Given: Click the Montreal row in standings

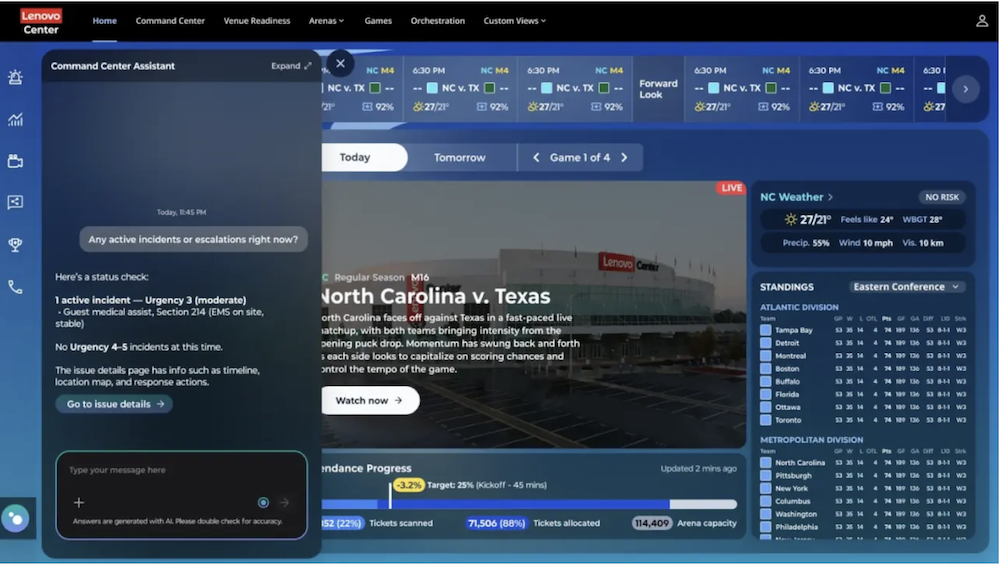Looking at the screenshot, I should 863,356.
